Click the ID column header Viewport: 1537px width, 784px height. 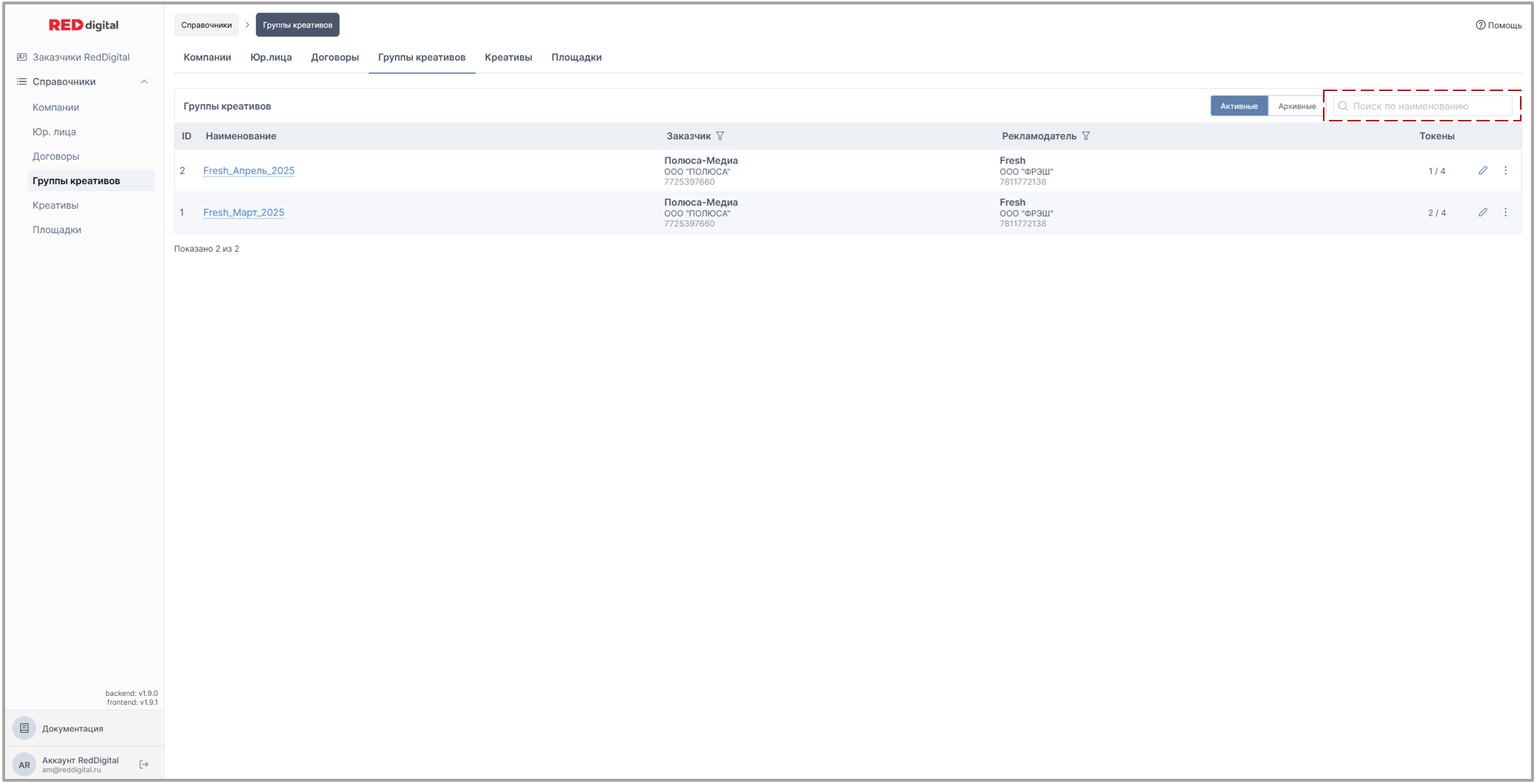pos(187,136)
